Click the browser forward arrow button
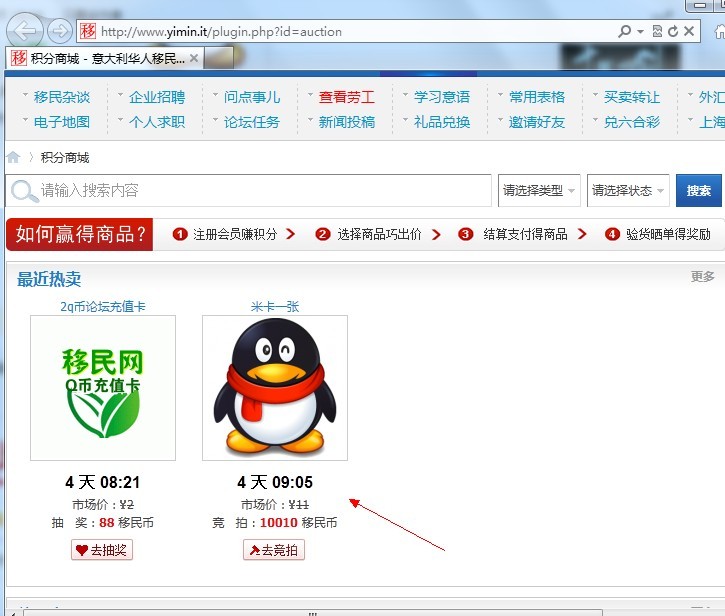This screenshot has height=616, width=725. [60, 31]
